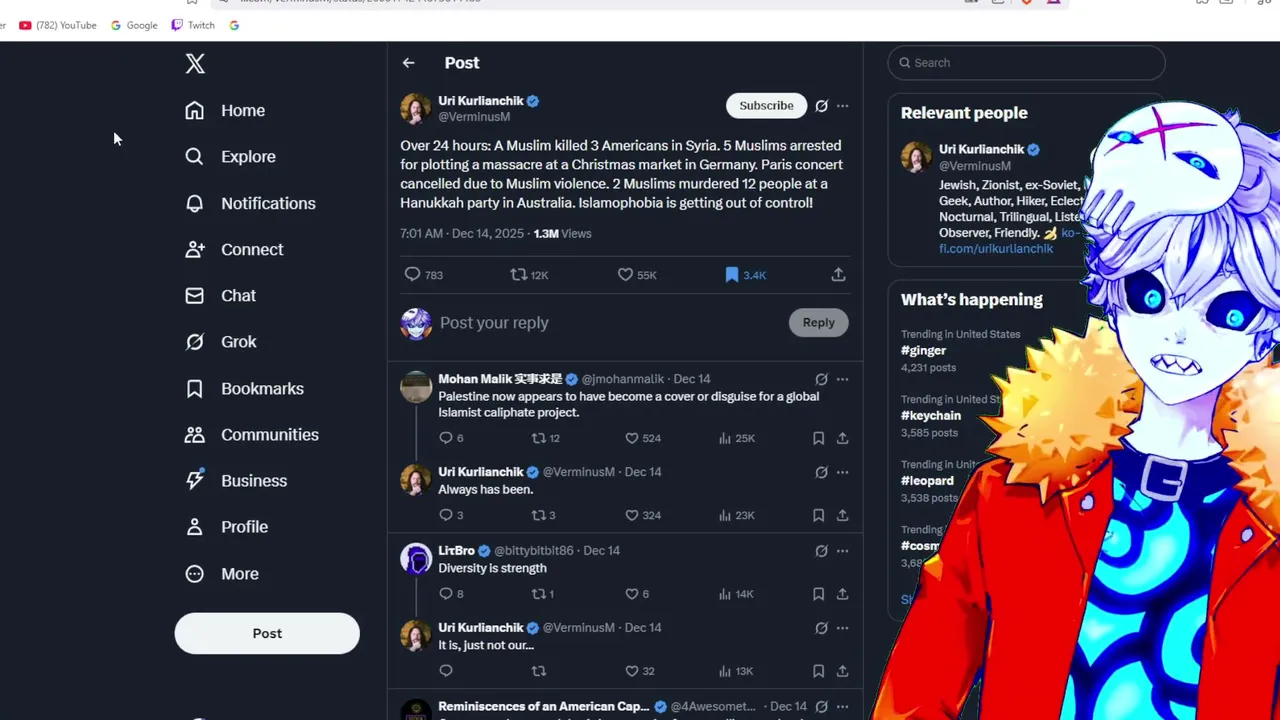Open Bookmarks in the sidebar
The height and width of the screenshot is (720, 1280).
pyautogui.click(x=244, y=388)
